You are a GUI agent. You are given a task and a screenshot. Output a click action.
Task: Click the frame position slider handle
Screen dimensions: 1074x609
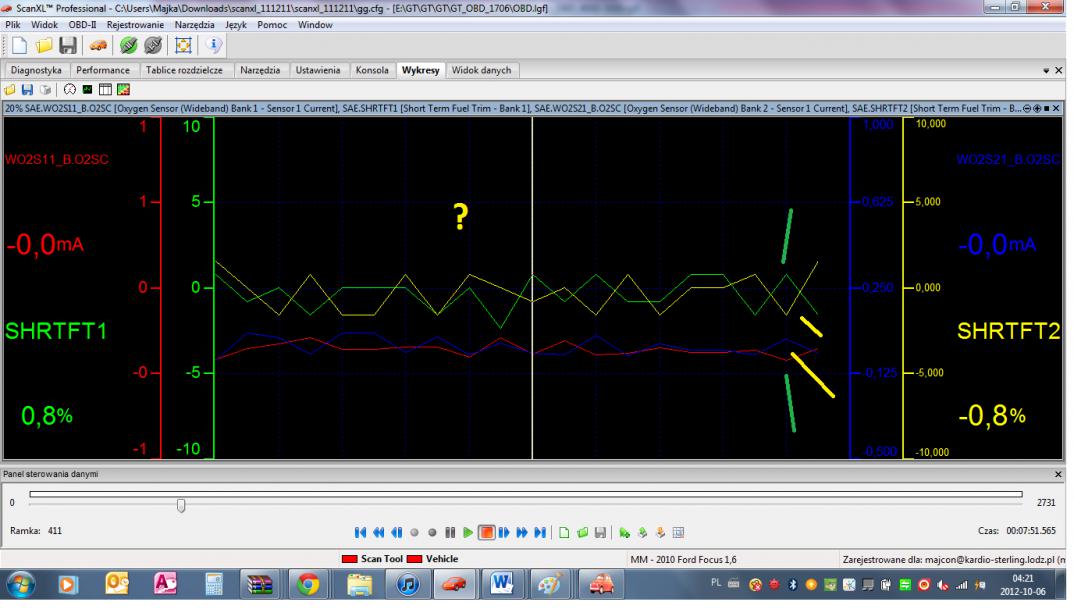(181, 505)
